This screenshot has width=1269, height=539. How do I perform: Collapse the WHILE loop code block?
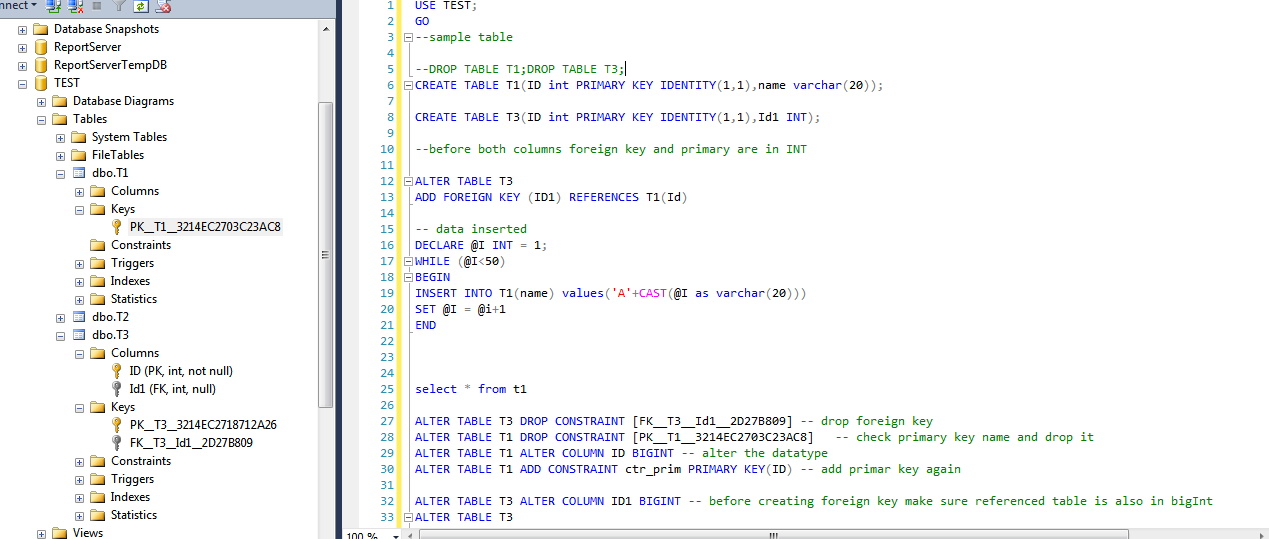click(407, 261)
